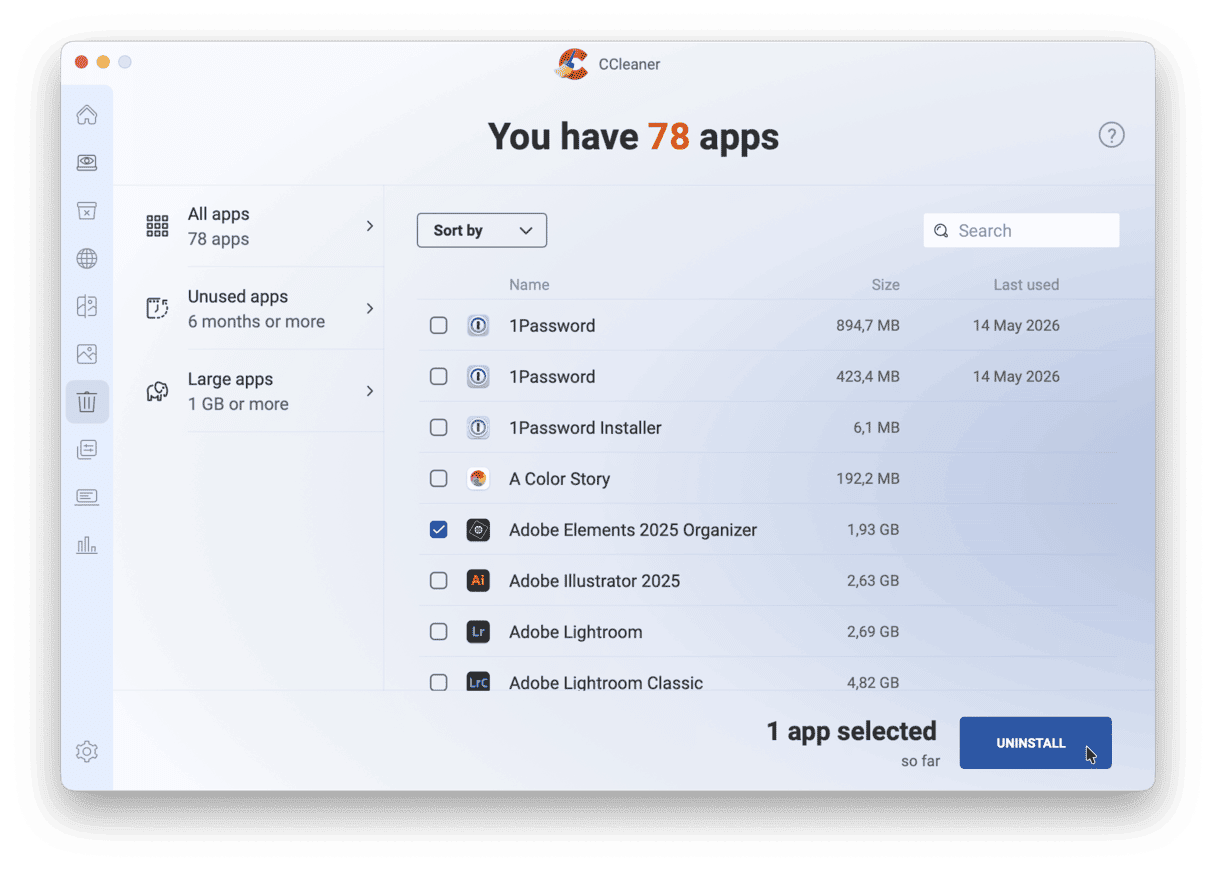Select the uninstaller trash sidebar icon
This screenshot has width=1216, height=871.
87,402
